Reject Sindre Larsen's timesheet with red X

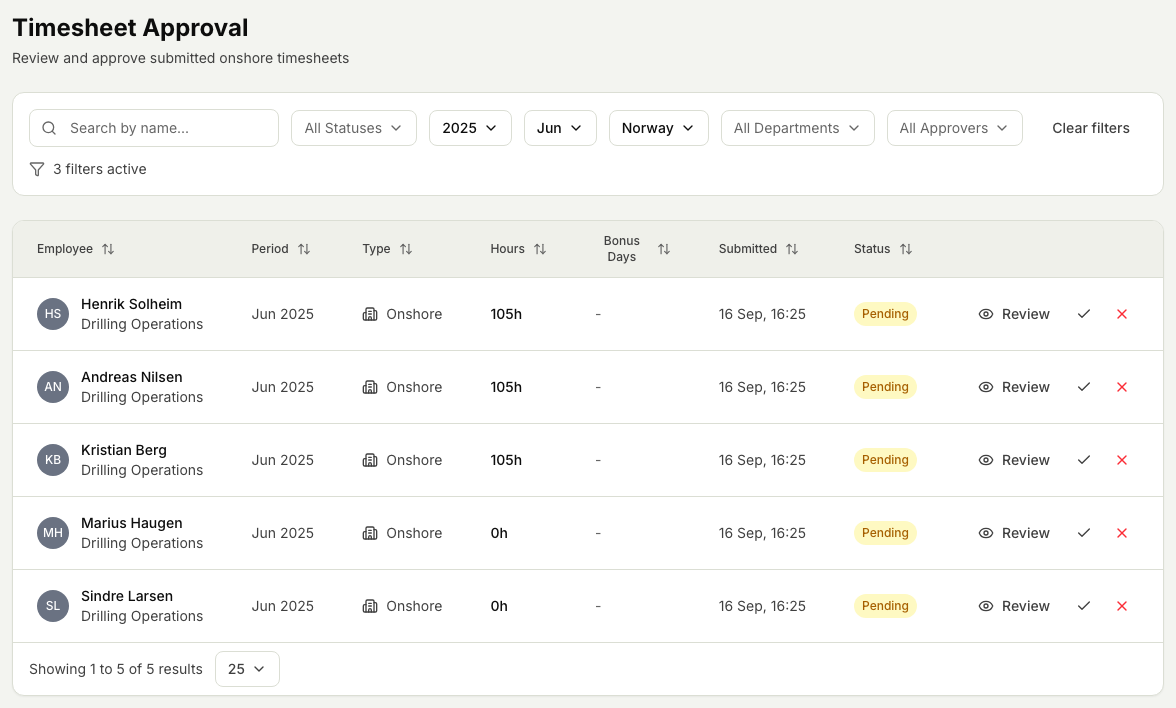(1122, 606)
